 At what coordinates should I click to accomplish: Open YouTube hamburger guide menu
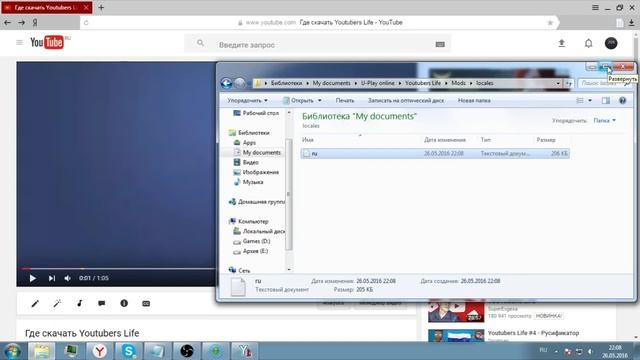point(19,42)
